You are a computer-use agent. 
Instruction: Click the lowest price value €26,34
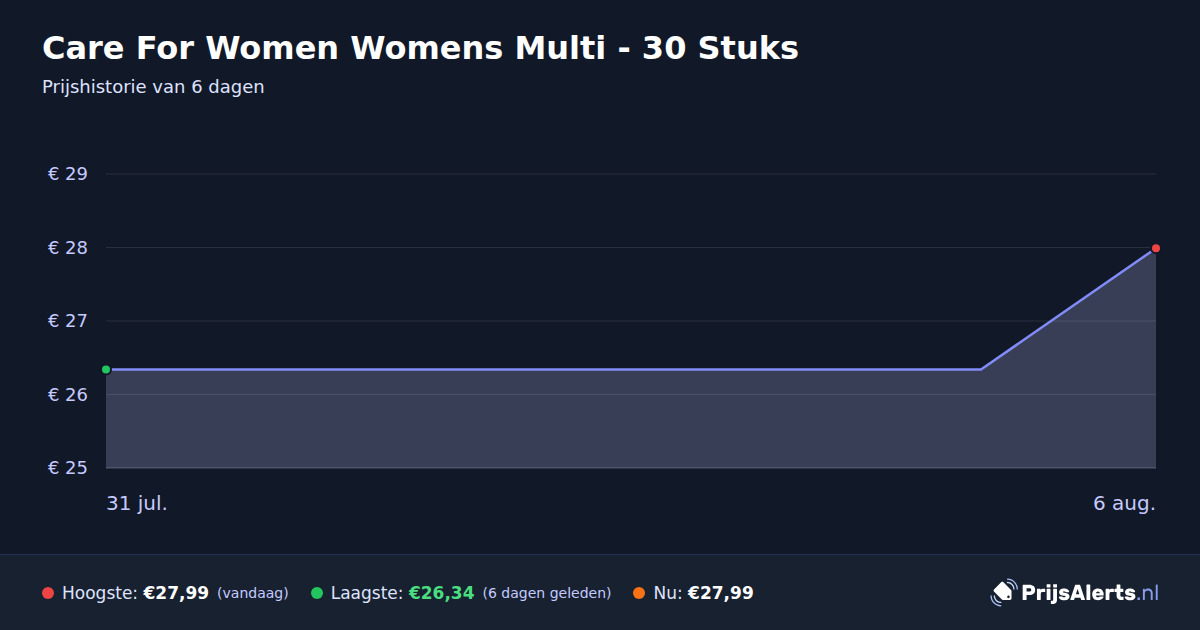coord(441,593)
